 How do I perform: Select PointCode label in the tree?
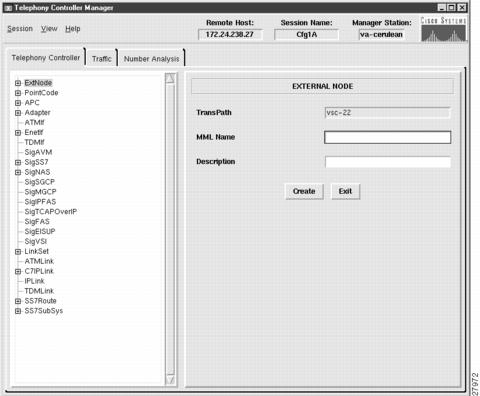coord(41,93)
